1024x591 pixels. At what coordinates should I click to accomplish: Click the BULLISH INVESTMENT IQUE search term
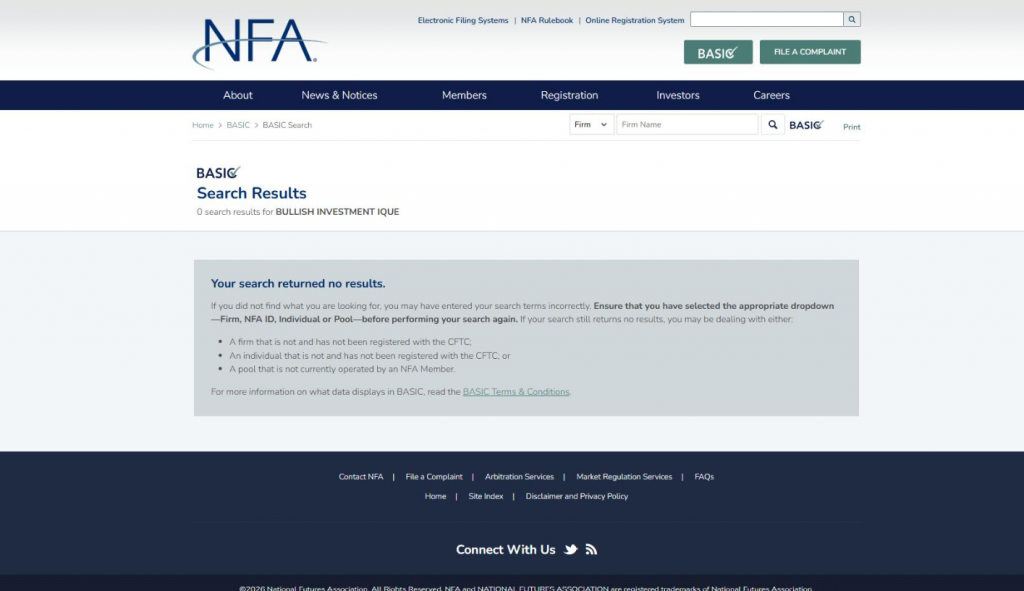pyautogui.click(x=337, y=212)
